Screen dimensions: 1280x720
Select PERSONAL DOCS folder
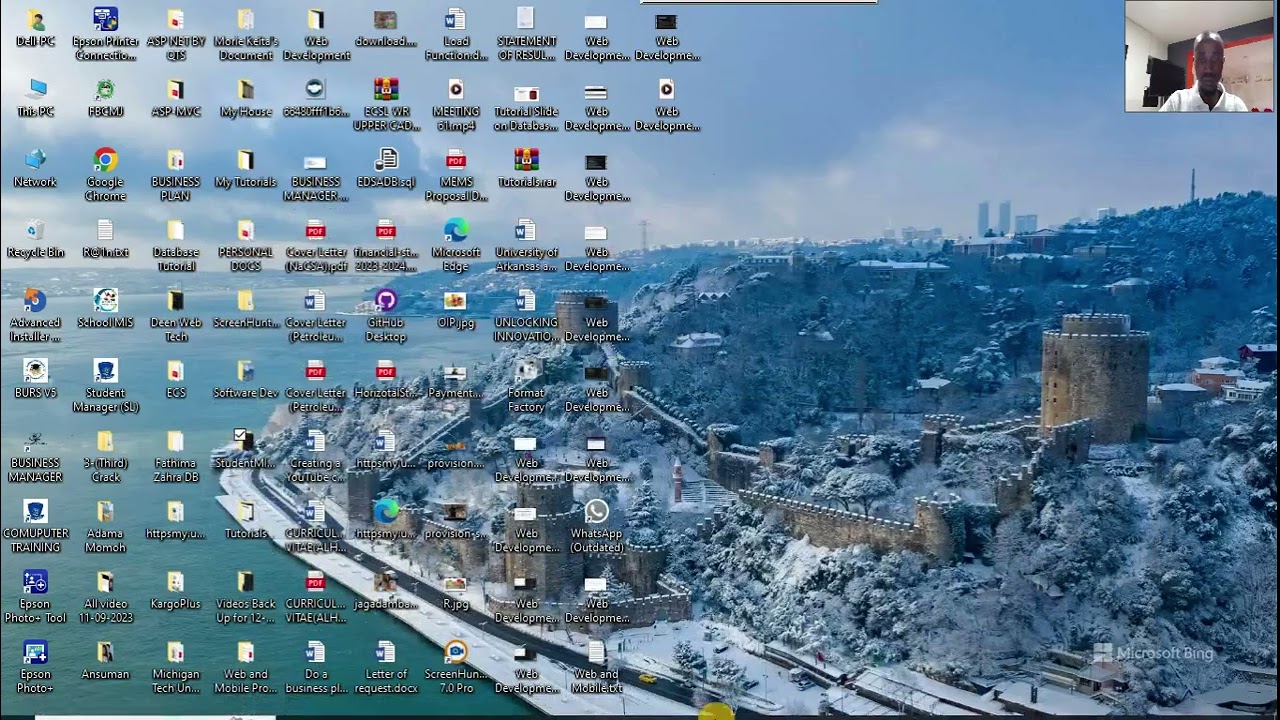click(x=245, y=246)
